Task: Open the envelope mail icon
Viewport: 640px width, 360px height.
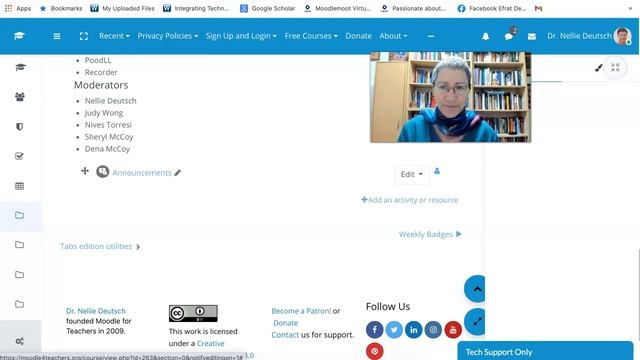Action: [x=531, y=36]
